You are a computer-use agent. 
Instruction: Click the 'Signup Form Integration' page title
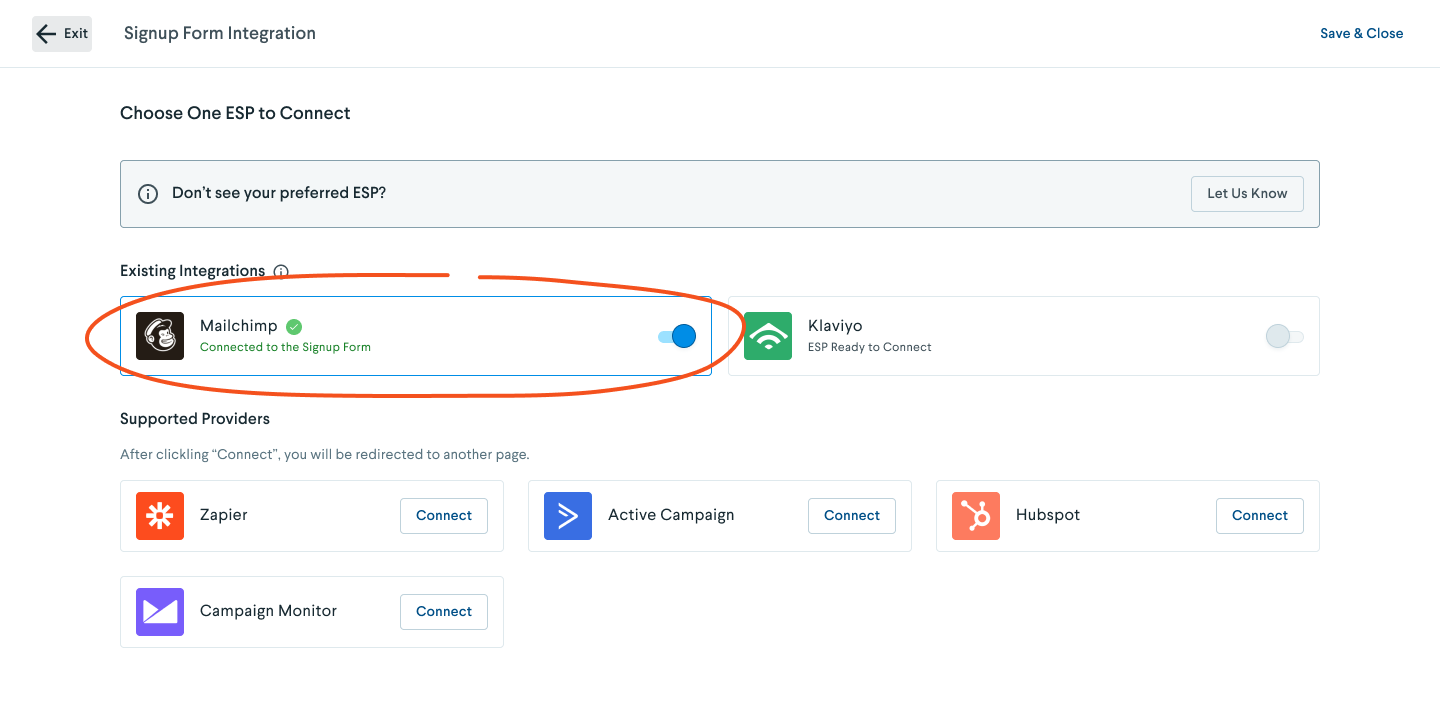(x=220, y=34)
